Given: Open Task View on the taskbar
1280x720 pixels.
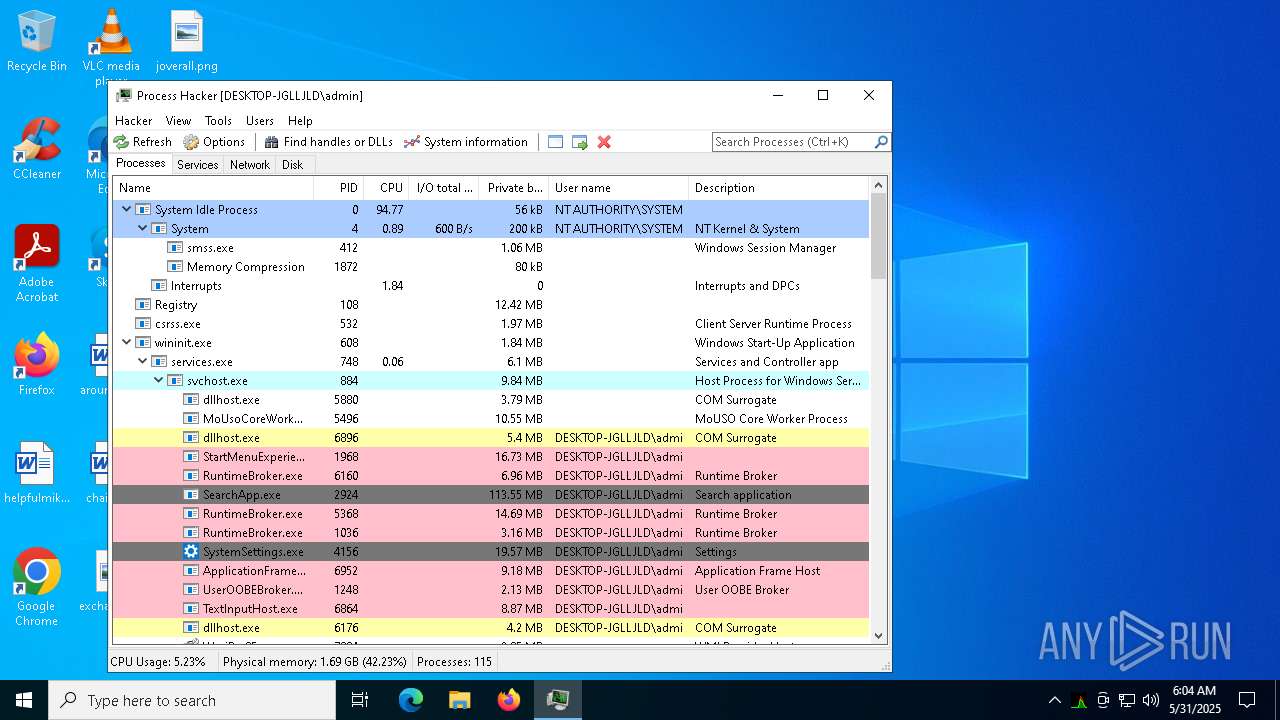Looking at the screenshot, I should 360,700.
